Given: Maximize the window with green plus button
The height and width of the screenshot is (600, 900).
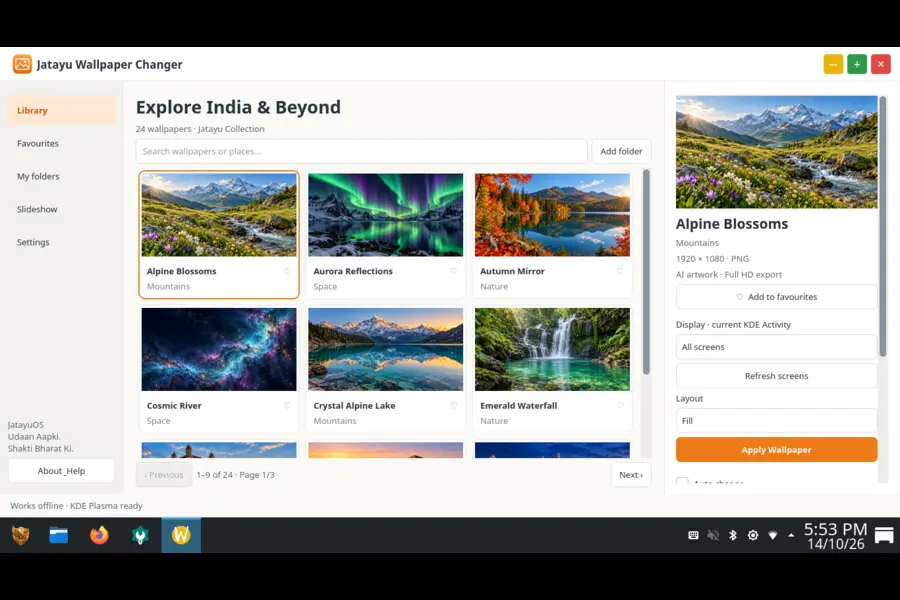Looking at the screenshot, I should [857, 64].
